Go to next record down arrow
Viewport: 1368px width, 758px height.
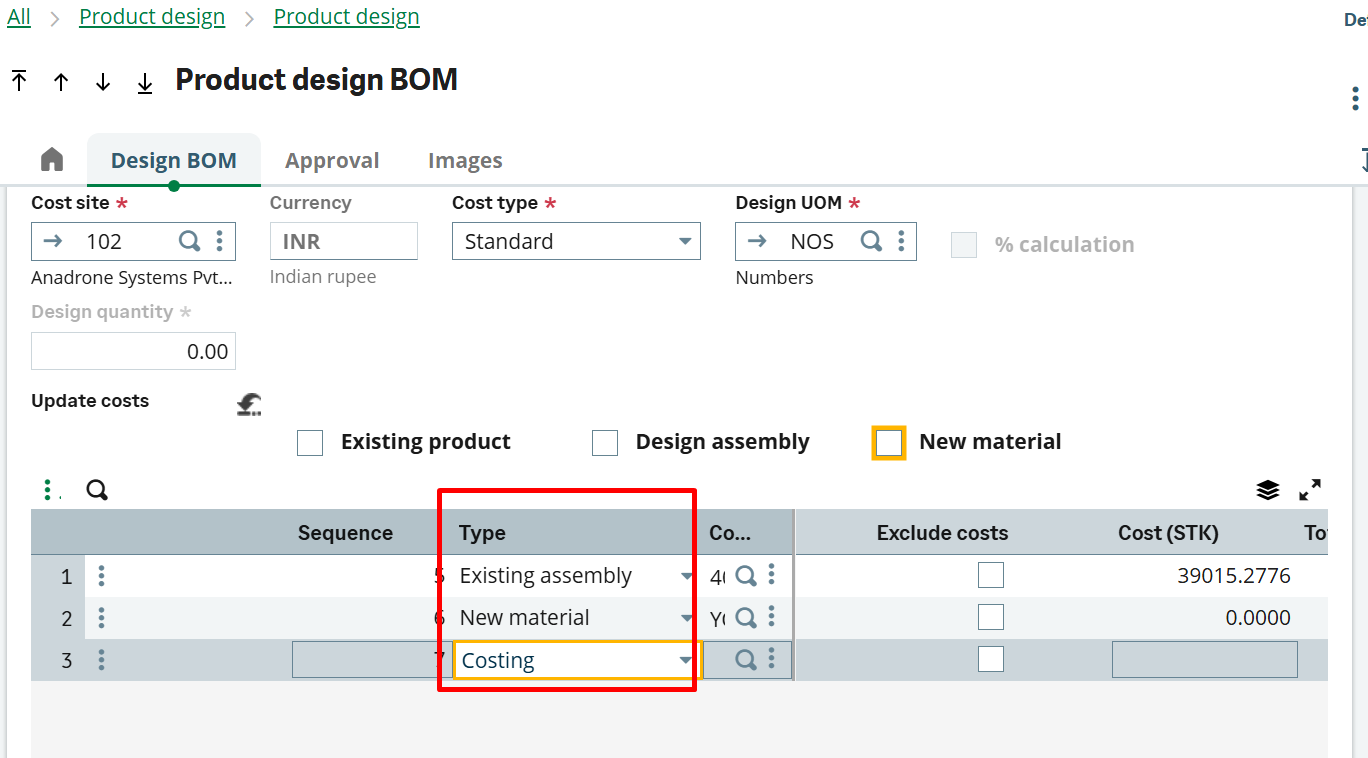pyautogui.click(x=103, y=82)
